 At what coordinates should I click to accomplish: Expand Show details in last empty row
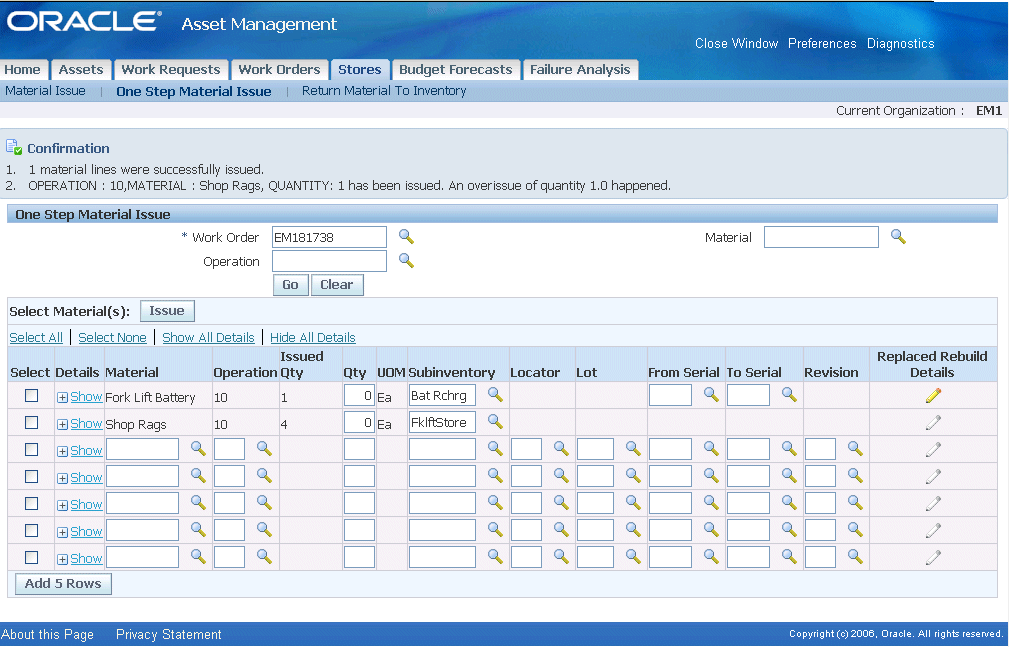[x=80, y=559]
